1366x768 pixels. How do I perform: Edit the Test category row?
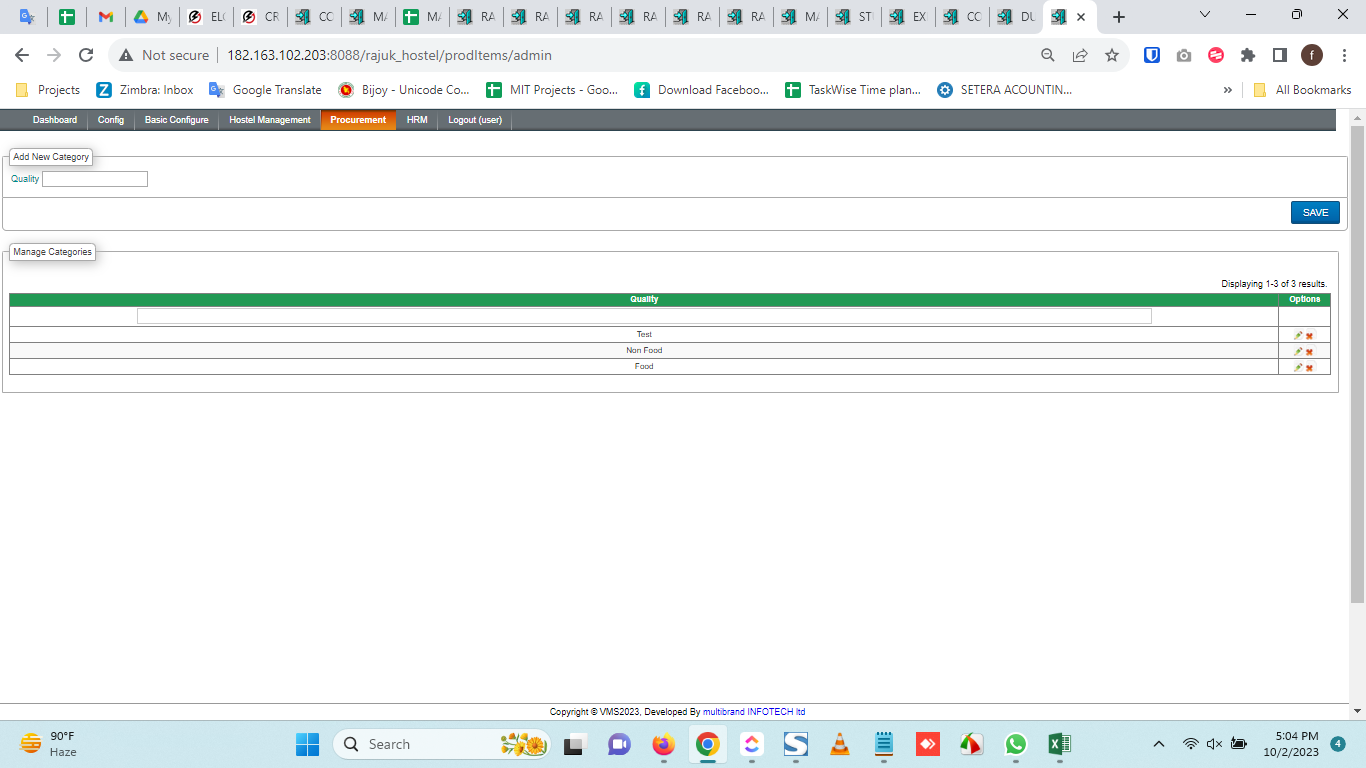[x=1298, y=335]
